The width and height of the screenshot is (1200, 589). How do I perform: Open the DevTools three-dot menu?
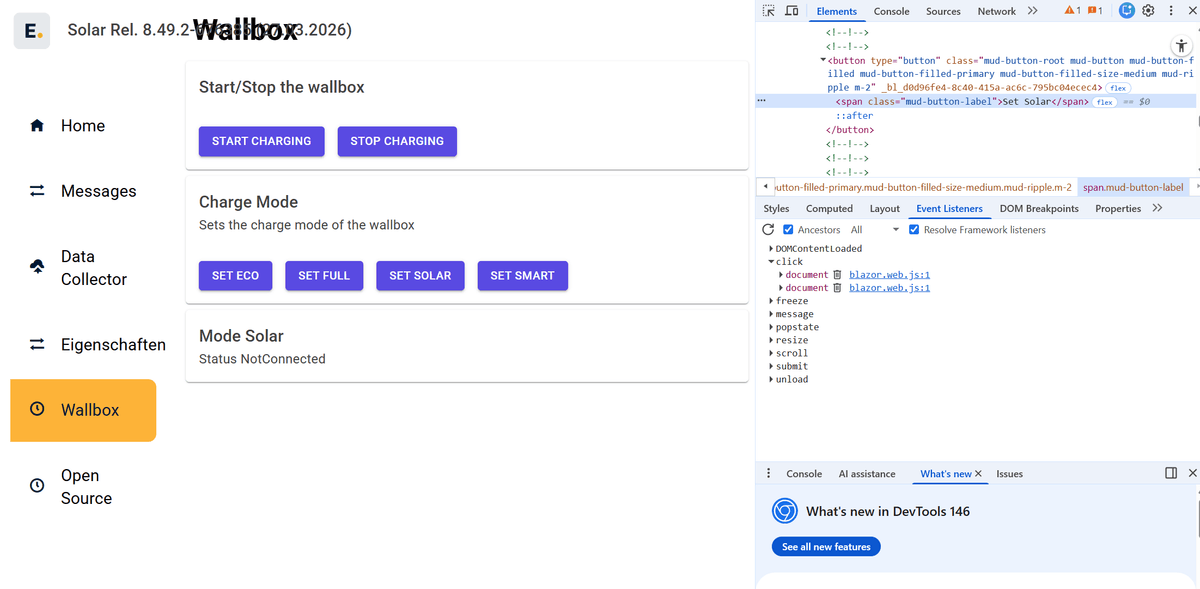(x=1171, y=10)
